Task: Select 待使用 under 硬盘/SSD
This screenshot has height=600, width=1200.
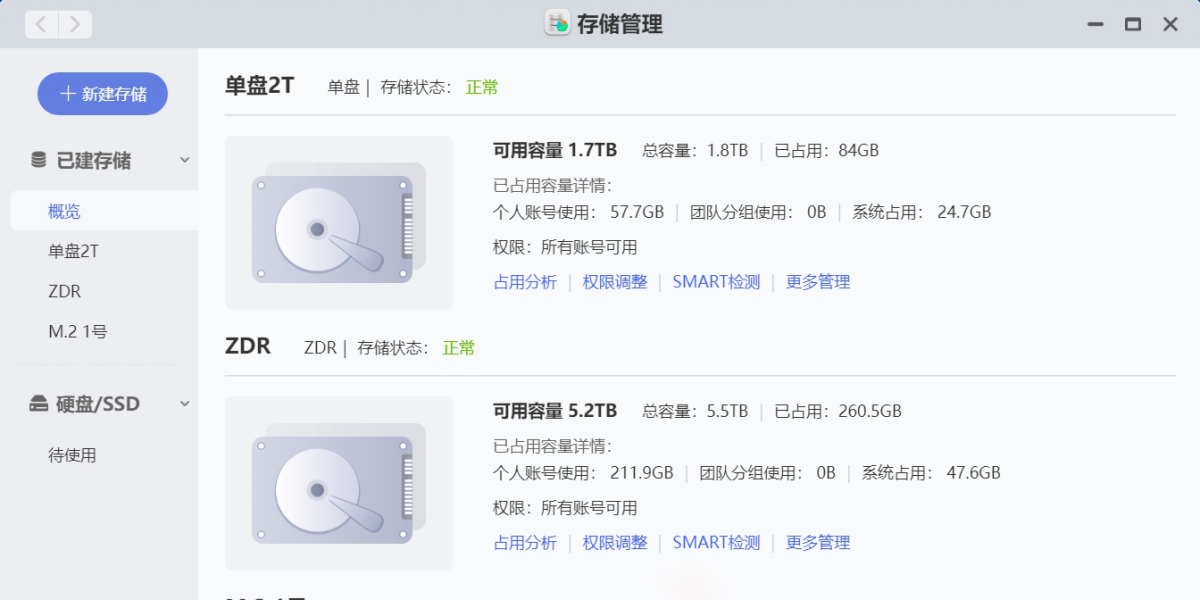Action: [72, 455]
